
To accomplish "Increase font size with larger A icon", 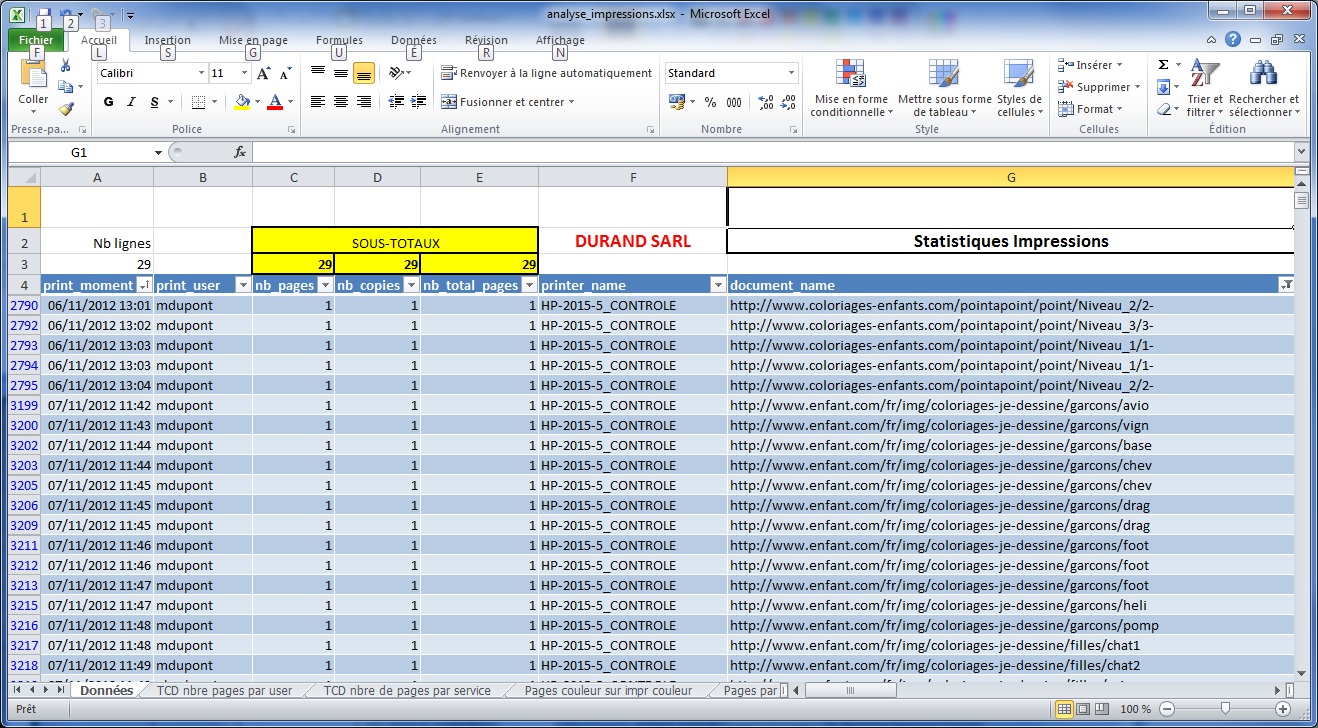I will [x=263, y=73].
